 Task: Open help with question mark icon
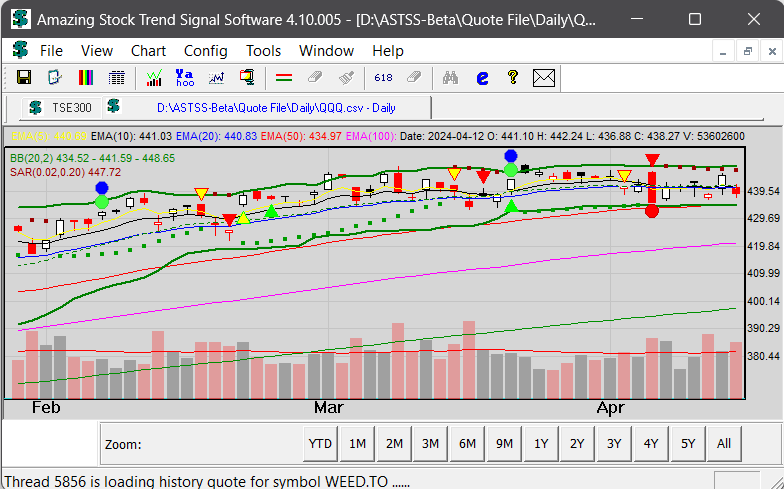512,77
